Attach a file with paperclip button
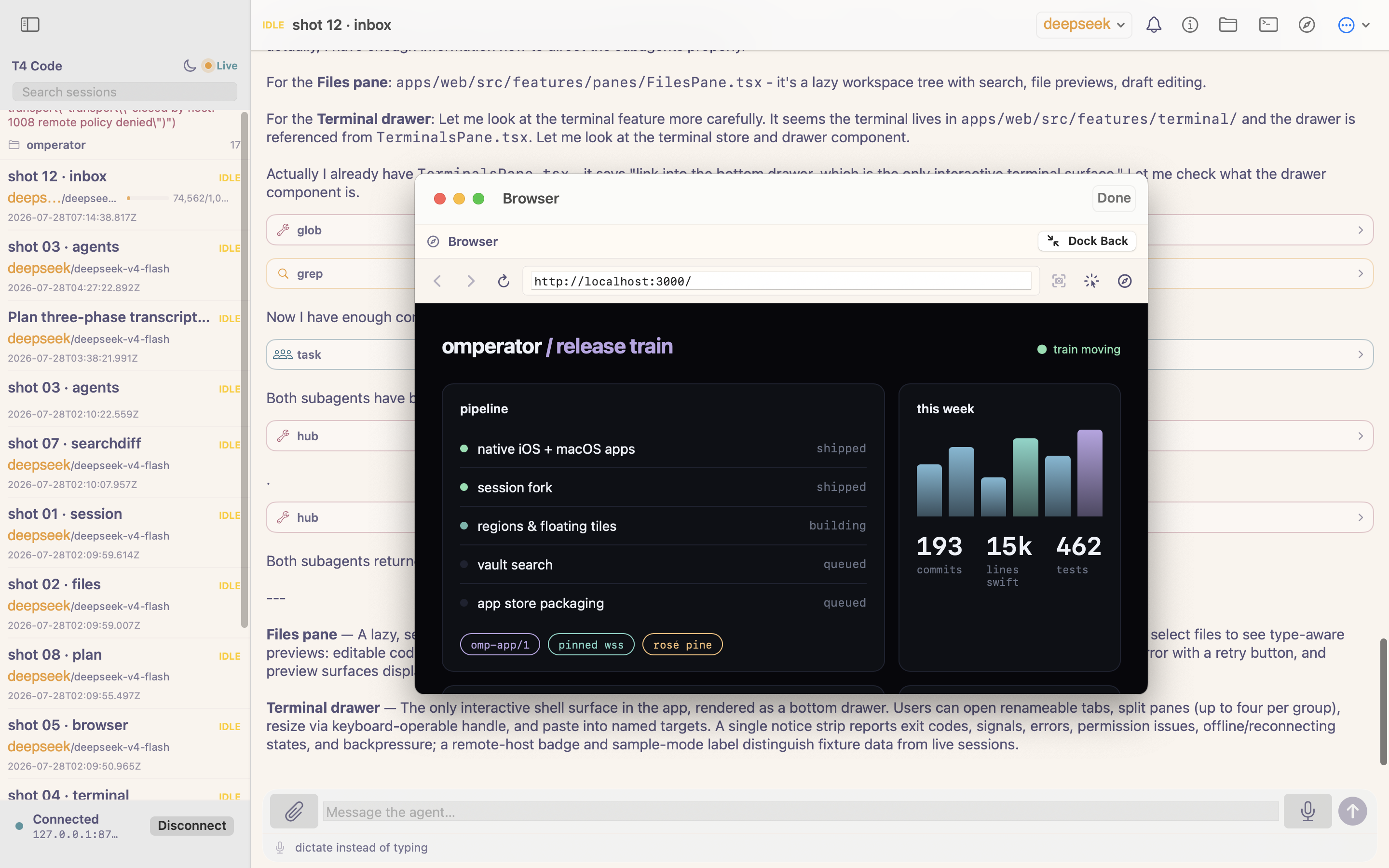Viewport: 1389px width, 868px height. 294,811
